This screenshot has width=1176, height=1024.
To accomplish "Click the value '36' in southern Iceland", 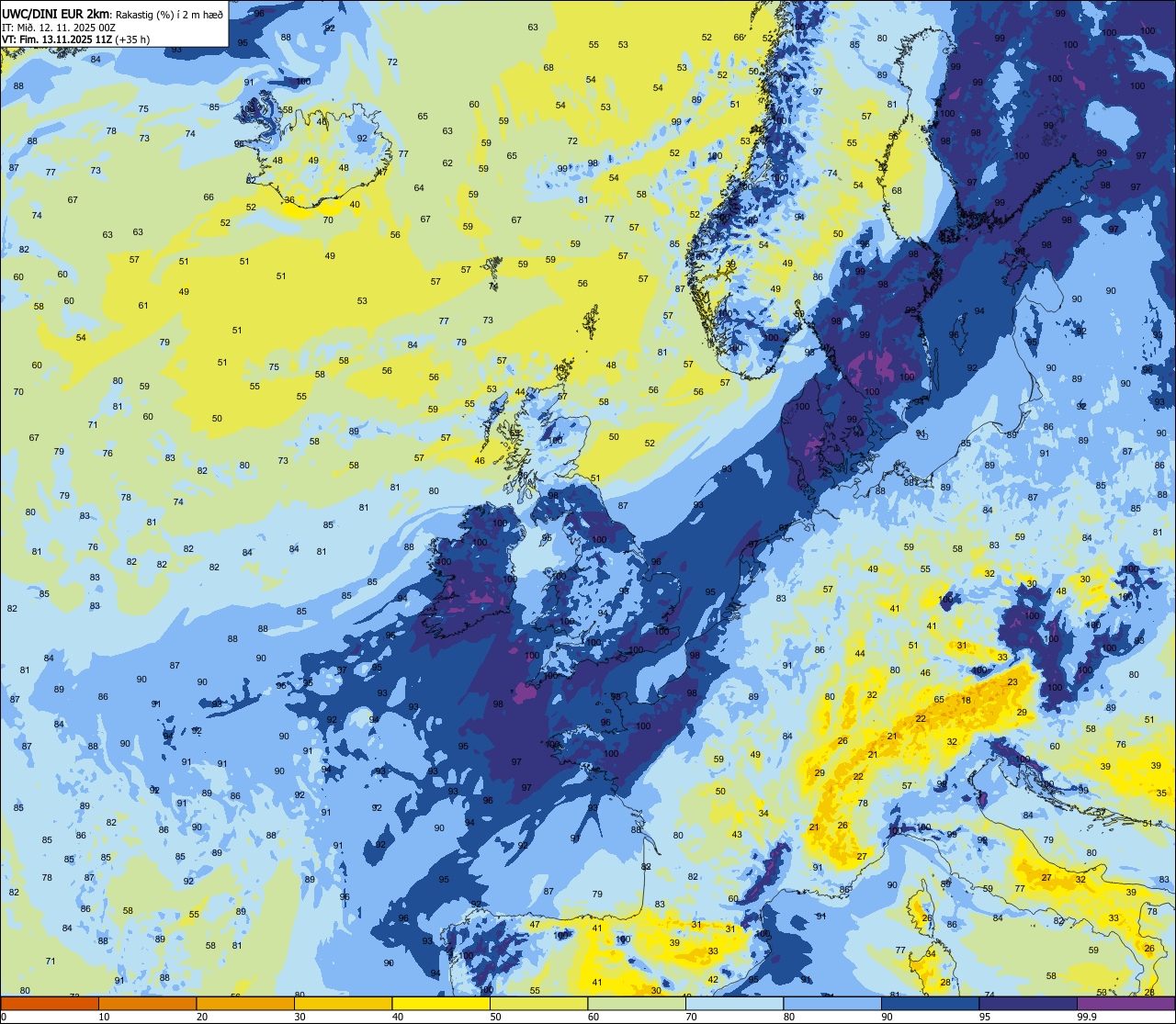I will [290, 199].
